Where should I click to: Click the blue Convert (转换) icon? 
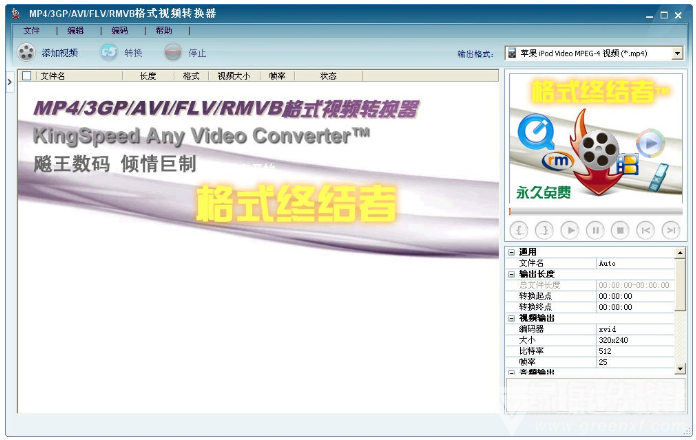click(x=109, y=52)
